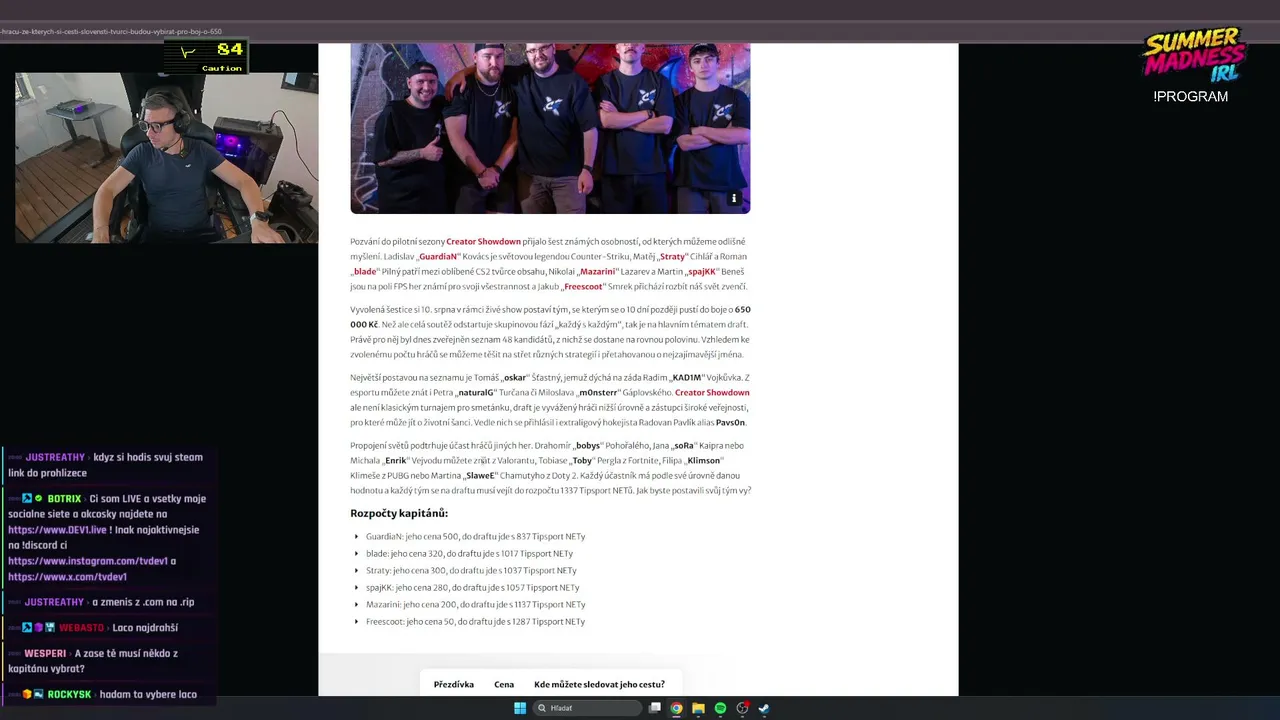The width and height of the screenshot is (1280, 720).
Task: Open Task View from the taskbar
Action: click(655, 708)
